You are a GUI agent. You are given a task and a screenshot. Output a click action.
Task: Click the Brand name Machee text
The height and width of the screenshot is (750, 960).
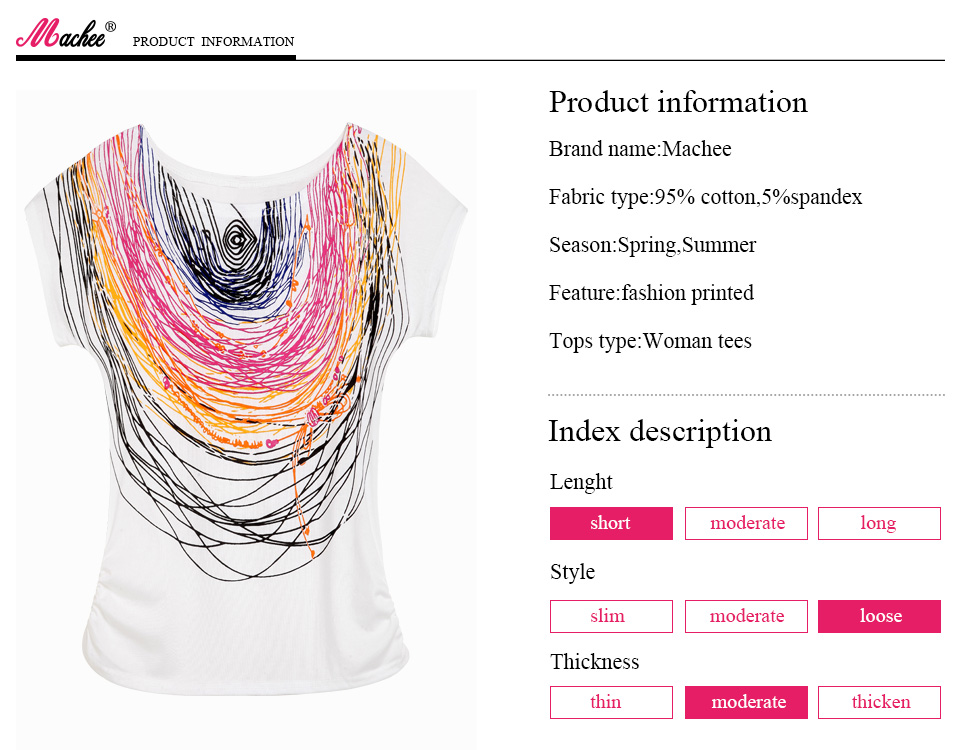(x=640, y=150)
